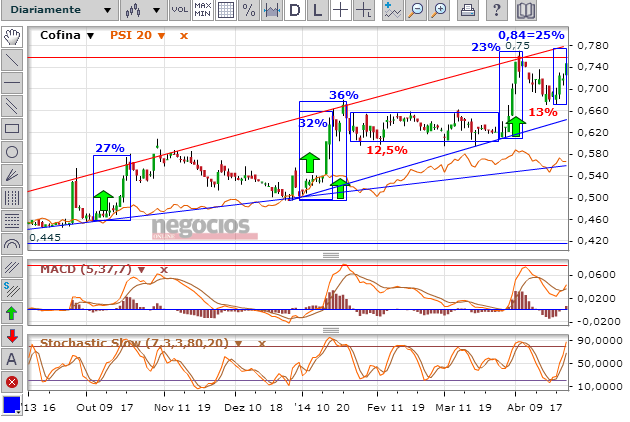Select the D scale button
This screenshot has width=630, height=422.
(x=295, y=10)
